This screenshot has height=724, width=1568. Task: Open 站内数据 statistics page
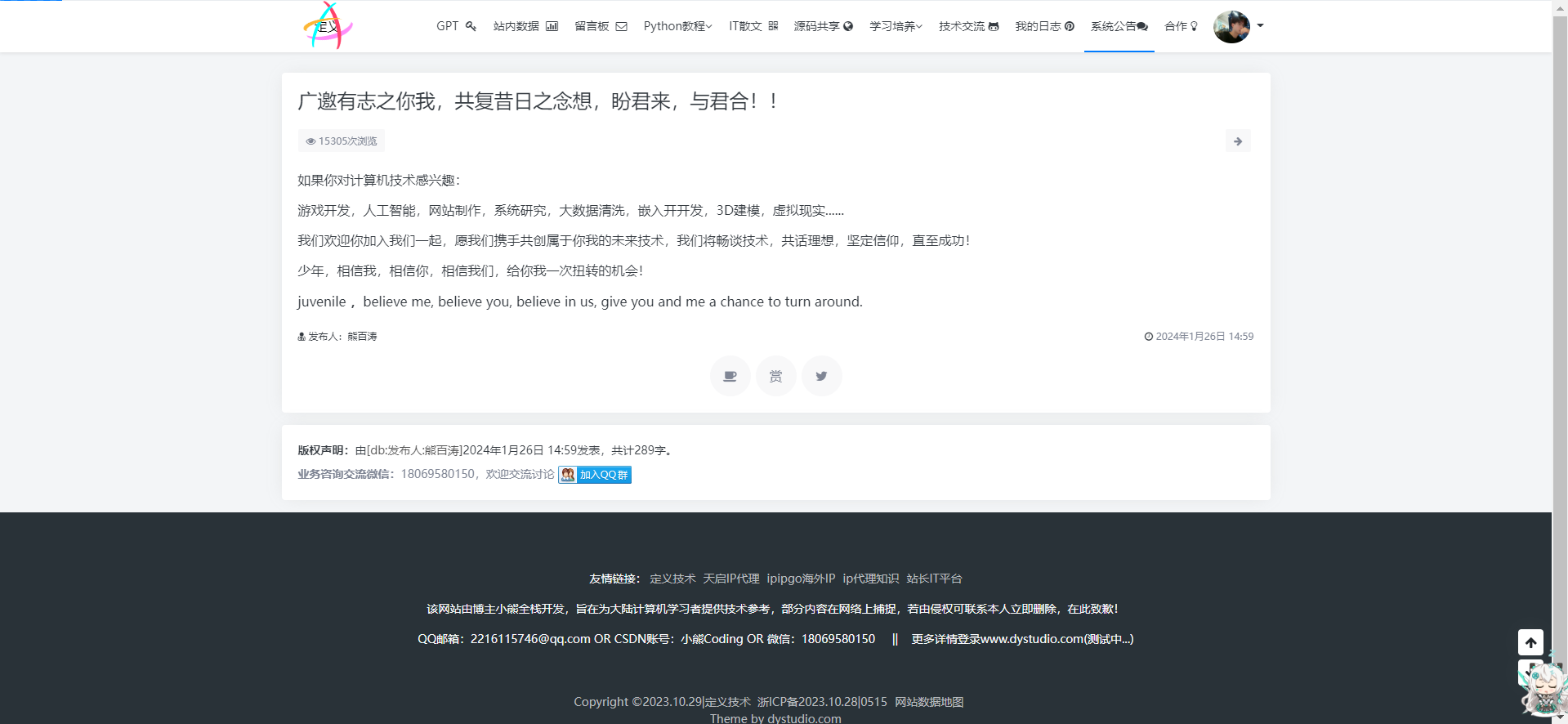[525, 26]
